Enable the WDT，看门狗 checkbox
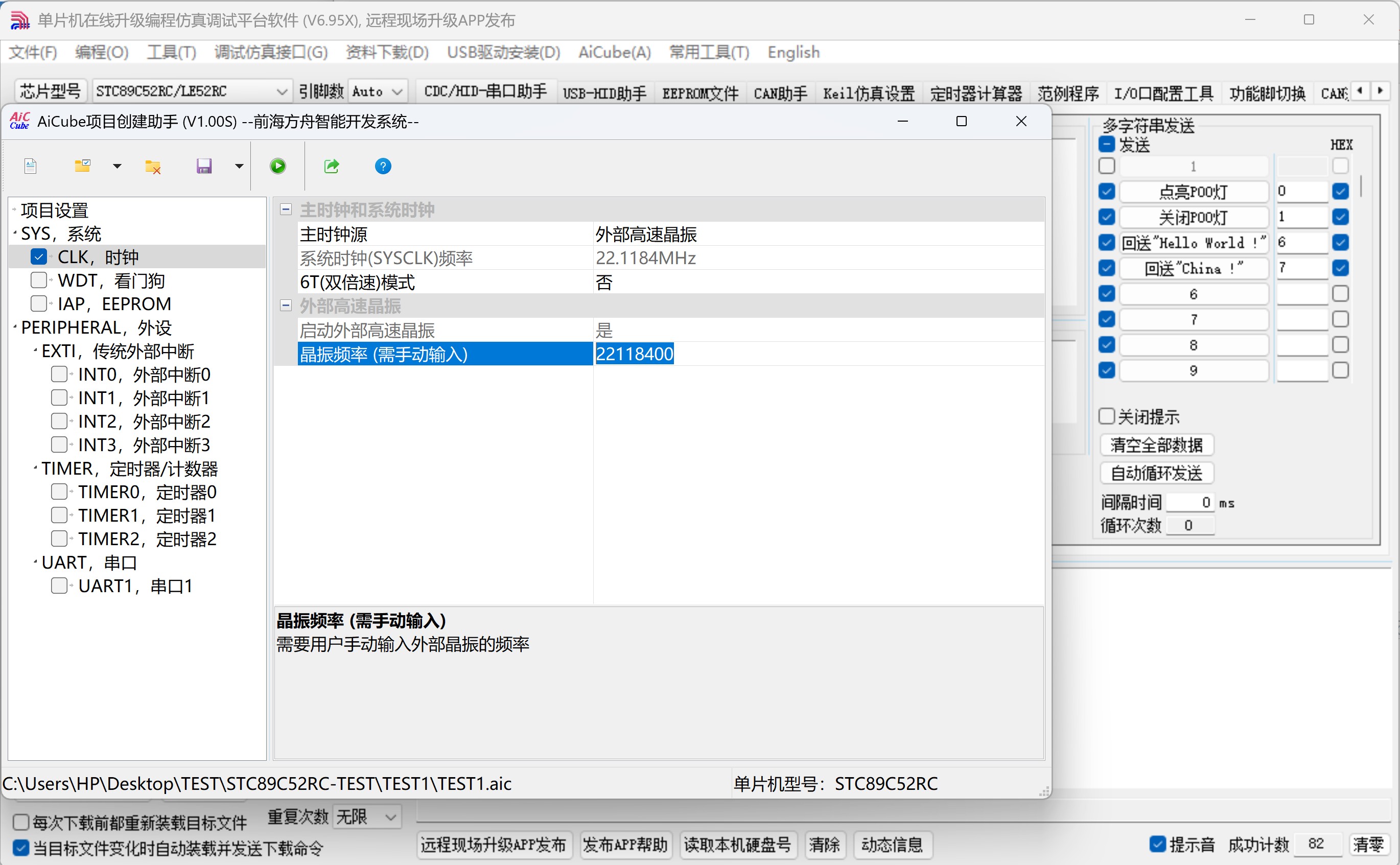The width and height of the screenshot is (1400, 865). [39, 280]
